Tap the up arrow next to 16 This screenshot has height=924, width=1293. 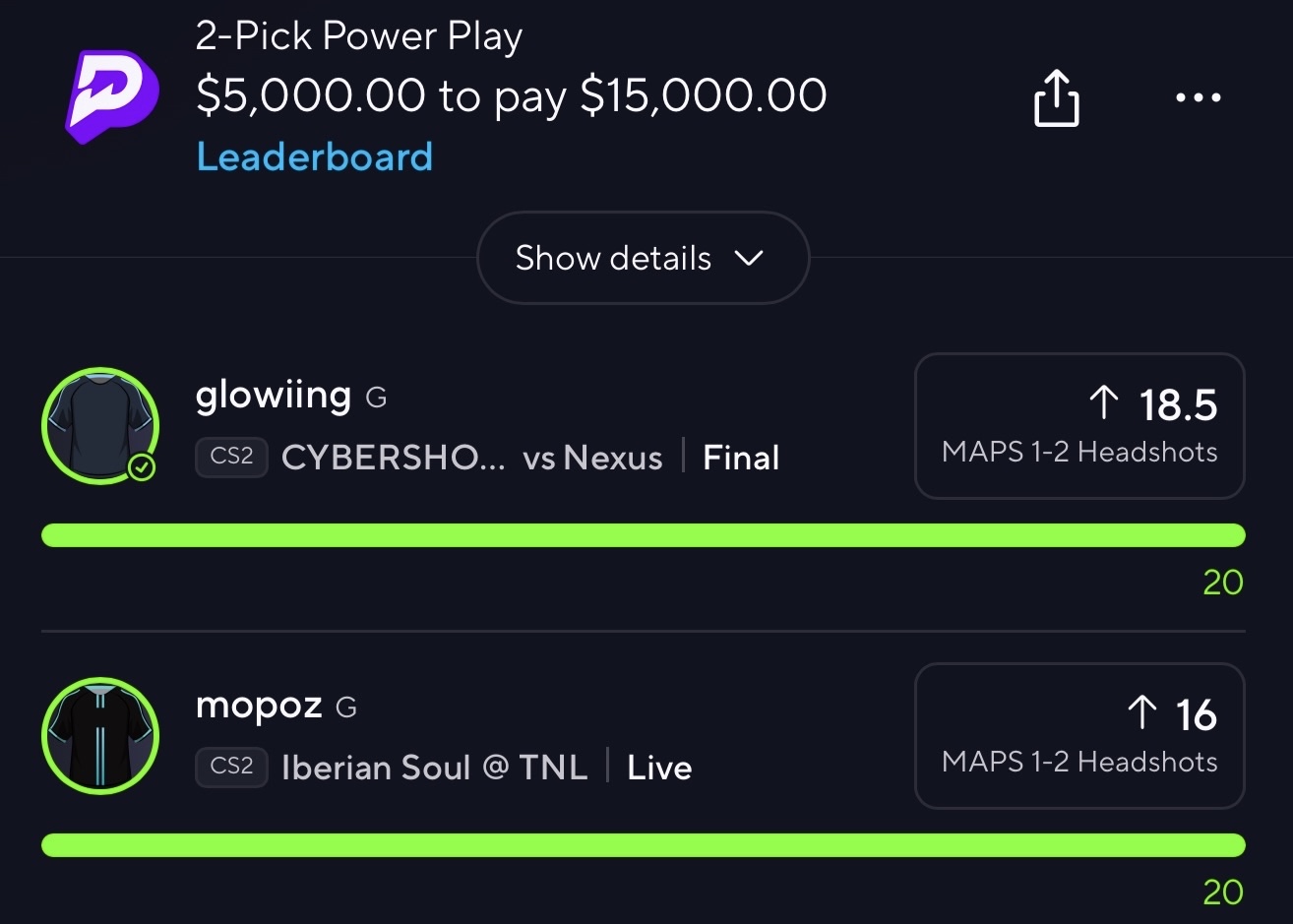[1141, 712]
